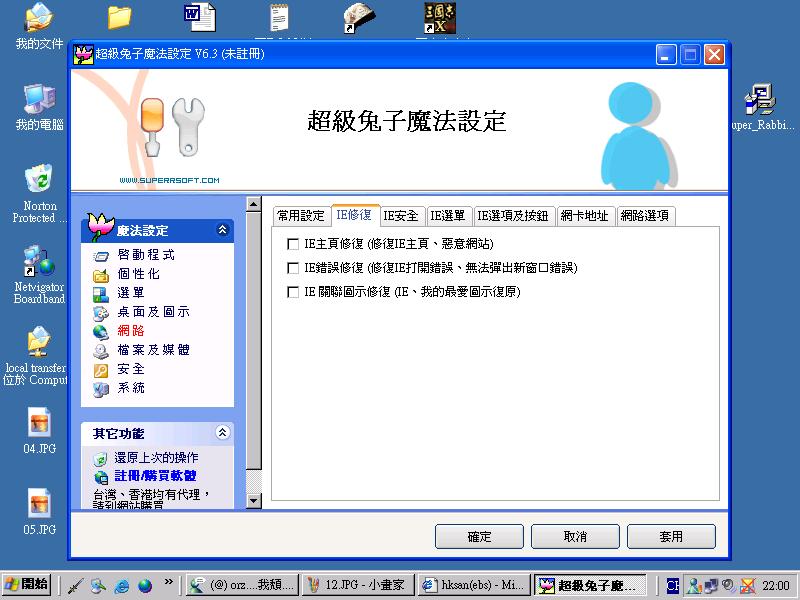The image size is (800, 600).
Task: Click sidebar scrollbar down arrow
Action: [254, 501]
